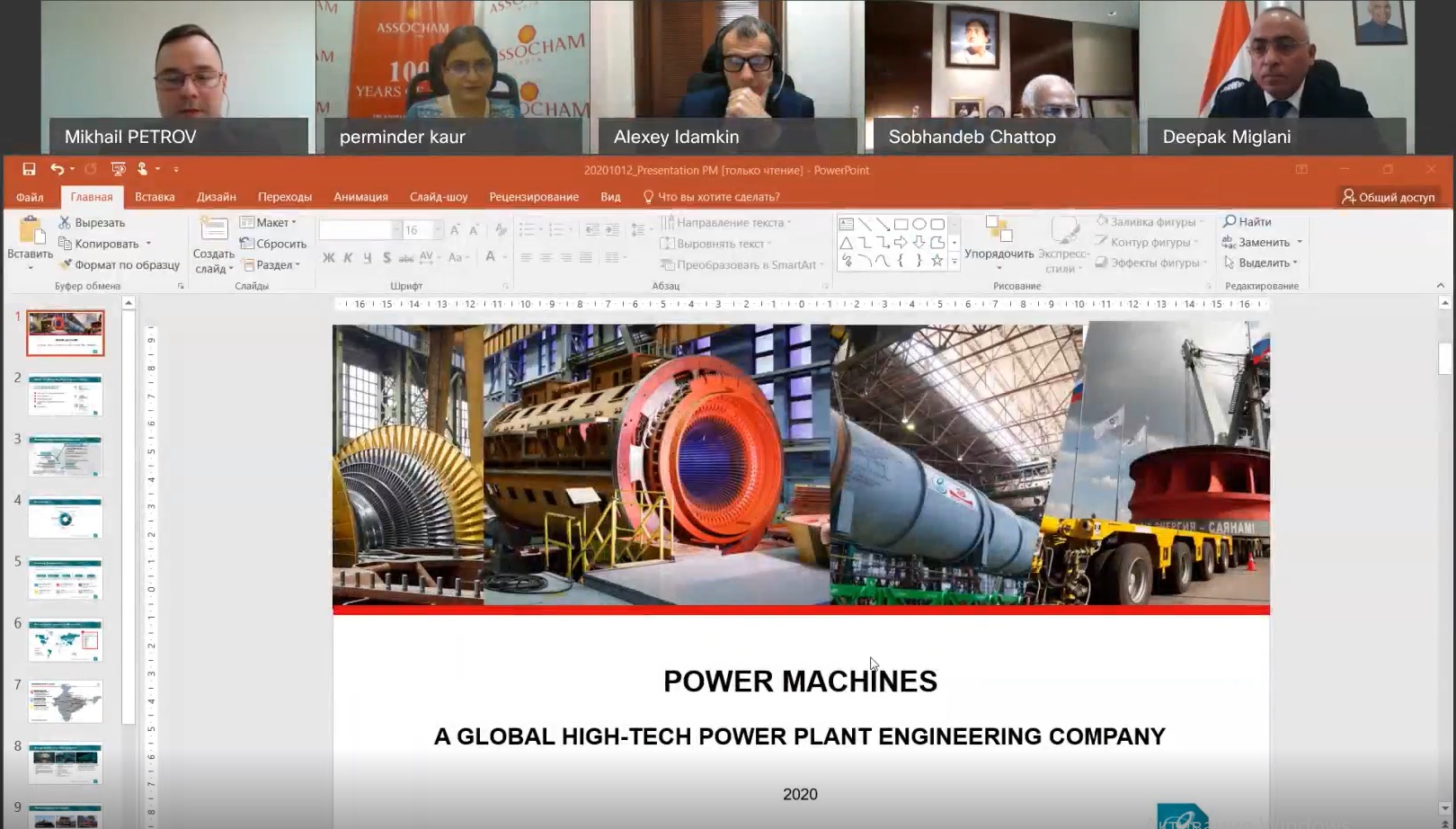Select rectangle shape in shapes gallery

click(901, 224)
